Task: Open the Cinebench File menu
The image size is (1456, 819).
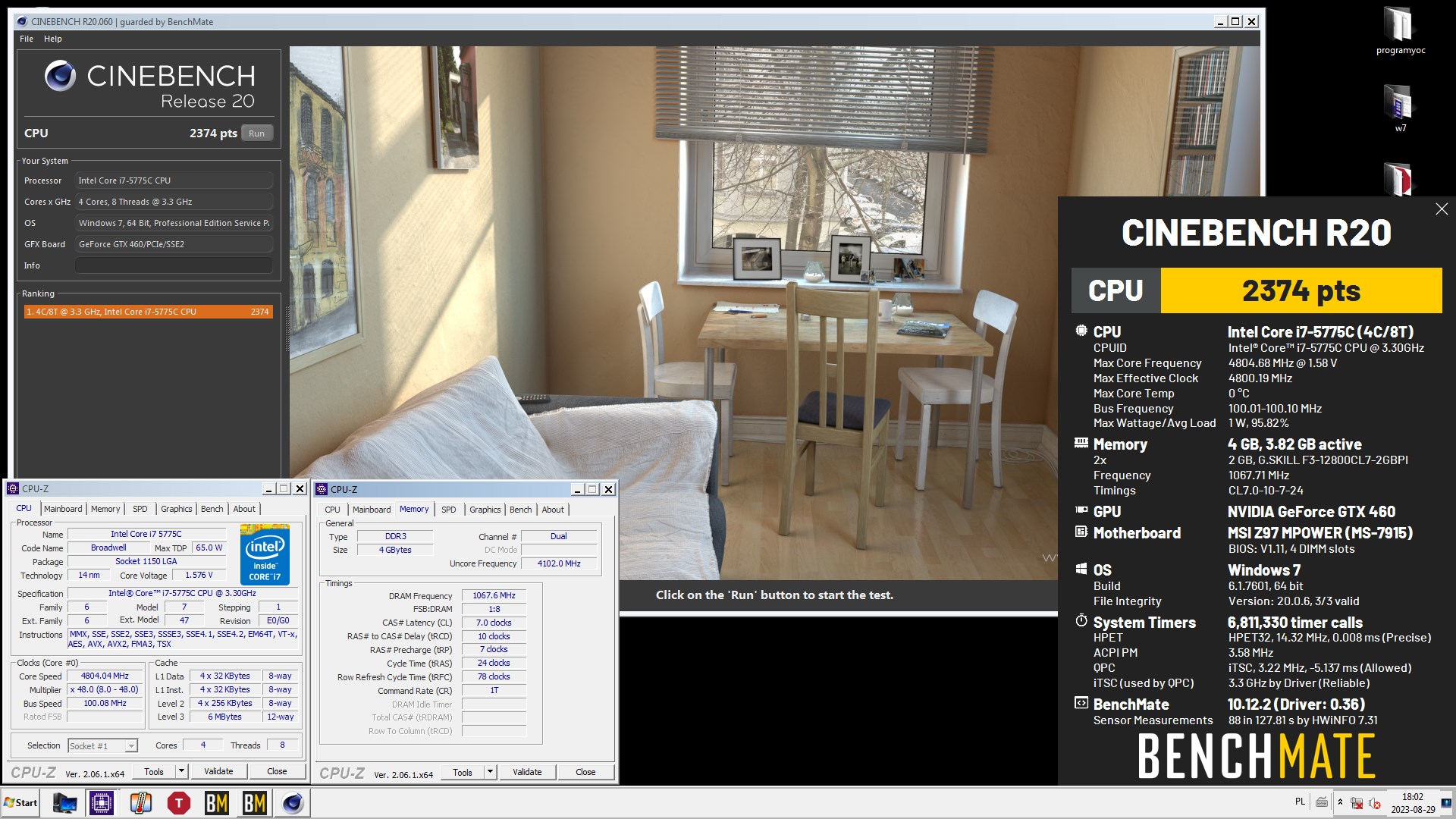Action: (x=27, y=39)
